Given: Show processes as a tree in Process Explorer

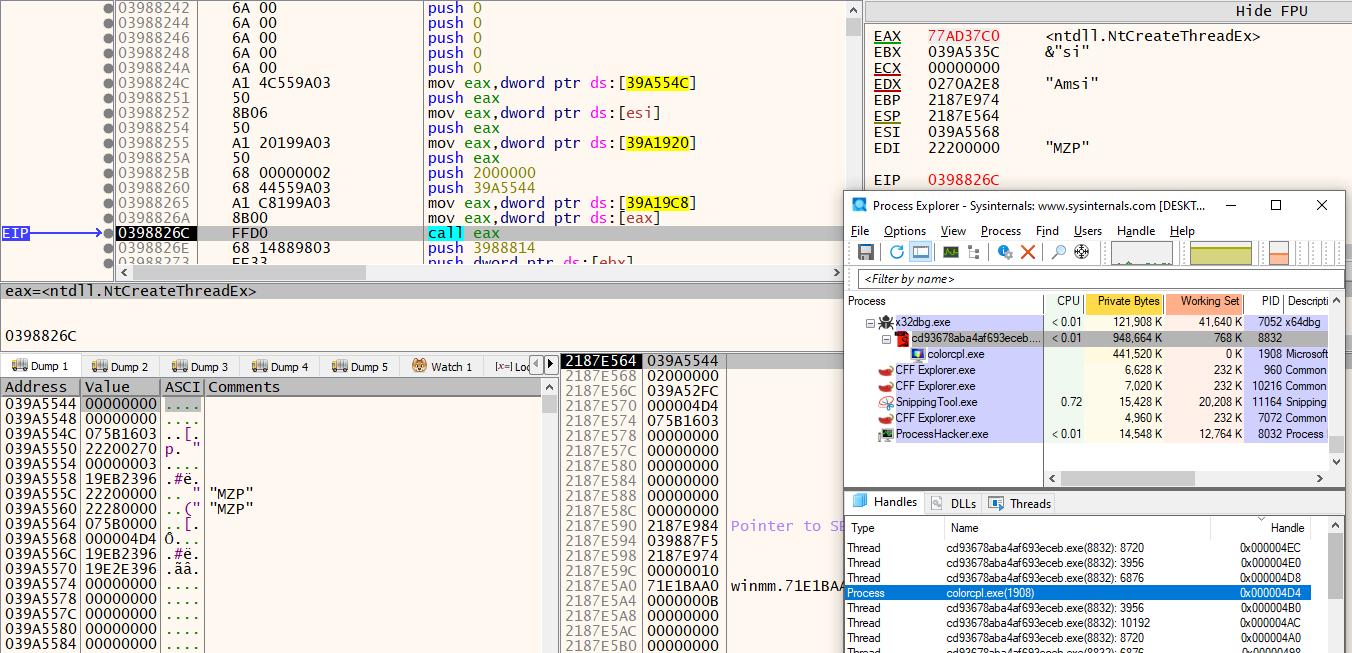Looking at the screenshot, I should coord(974,252).
